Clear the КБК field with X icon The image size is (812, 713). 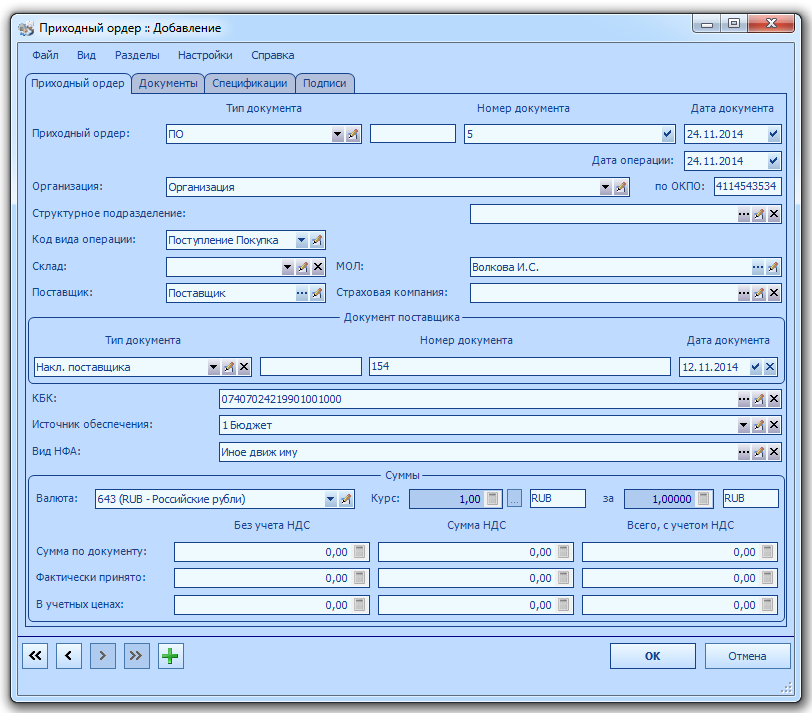click(x=774, y=399)
